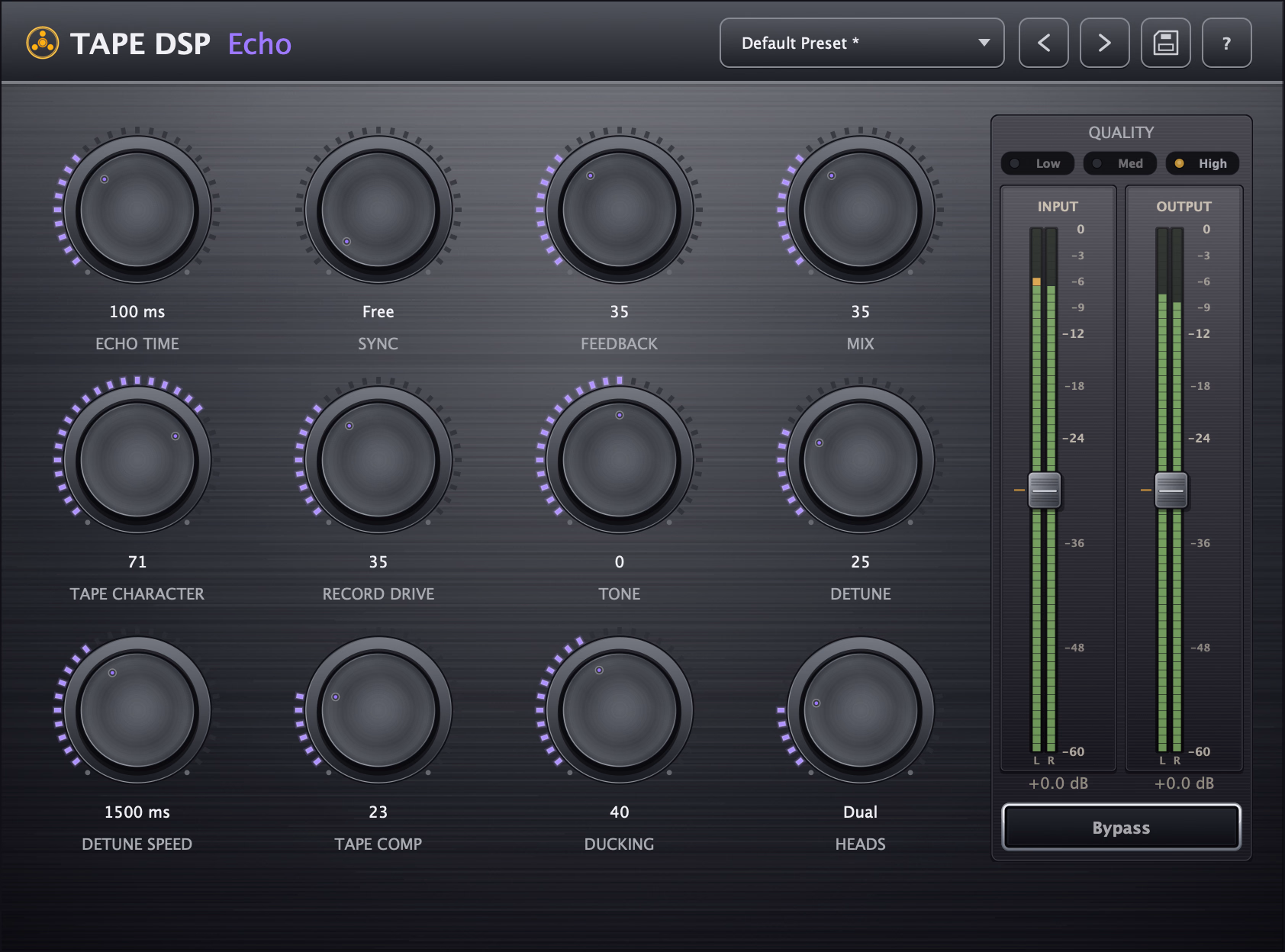The height and width of the screenshot is (952, 1285).
Task: Open help with the question mark button
Action: [1226, 43]
